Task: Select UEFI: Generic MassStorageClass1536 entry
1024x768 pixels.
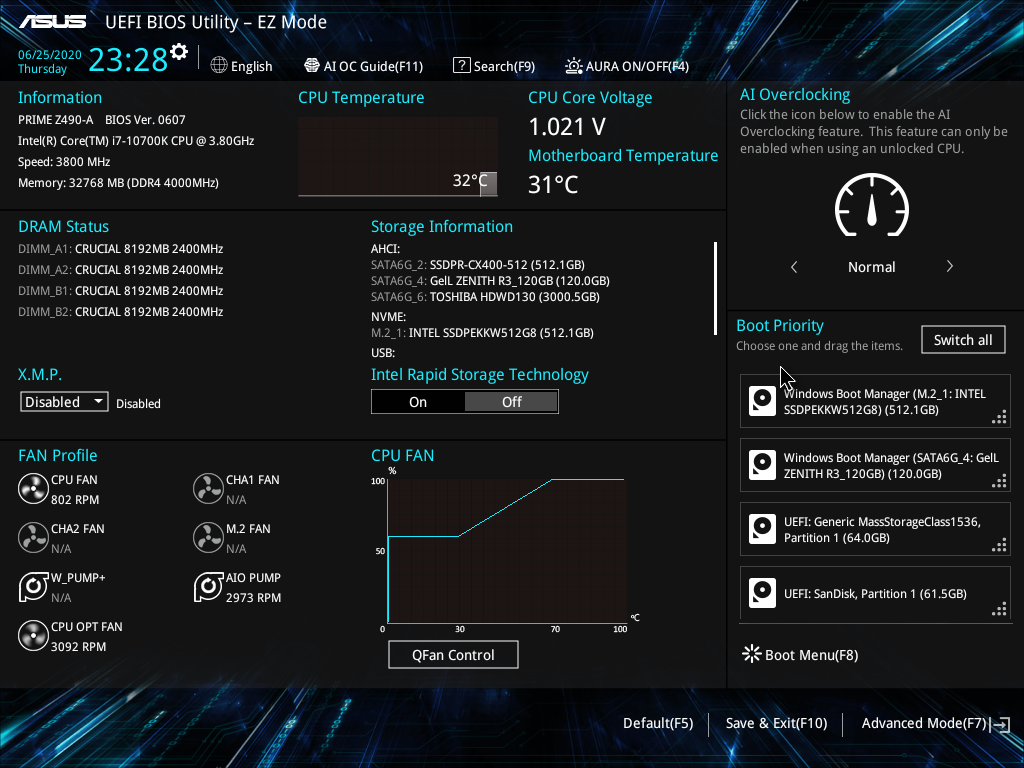Action: tap(875, 529)
